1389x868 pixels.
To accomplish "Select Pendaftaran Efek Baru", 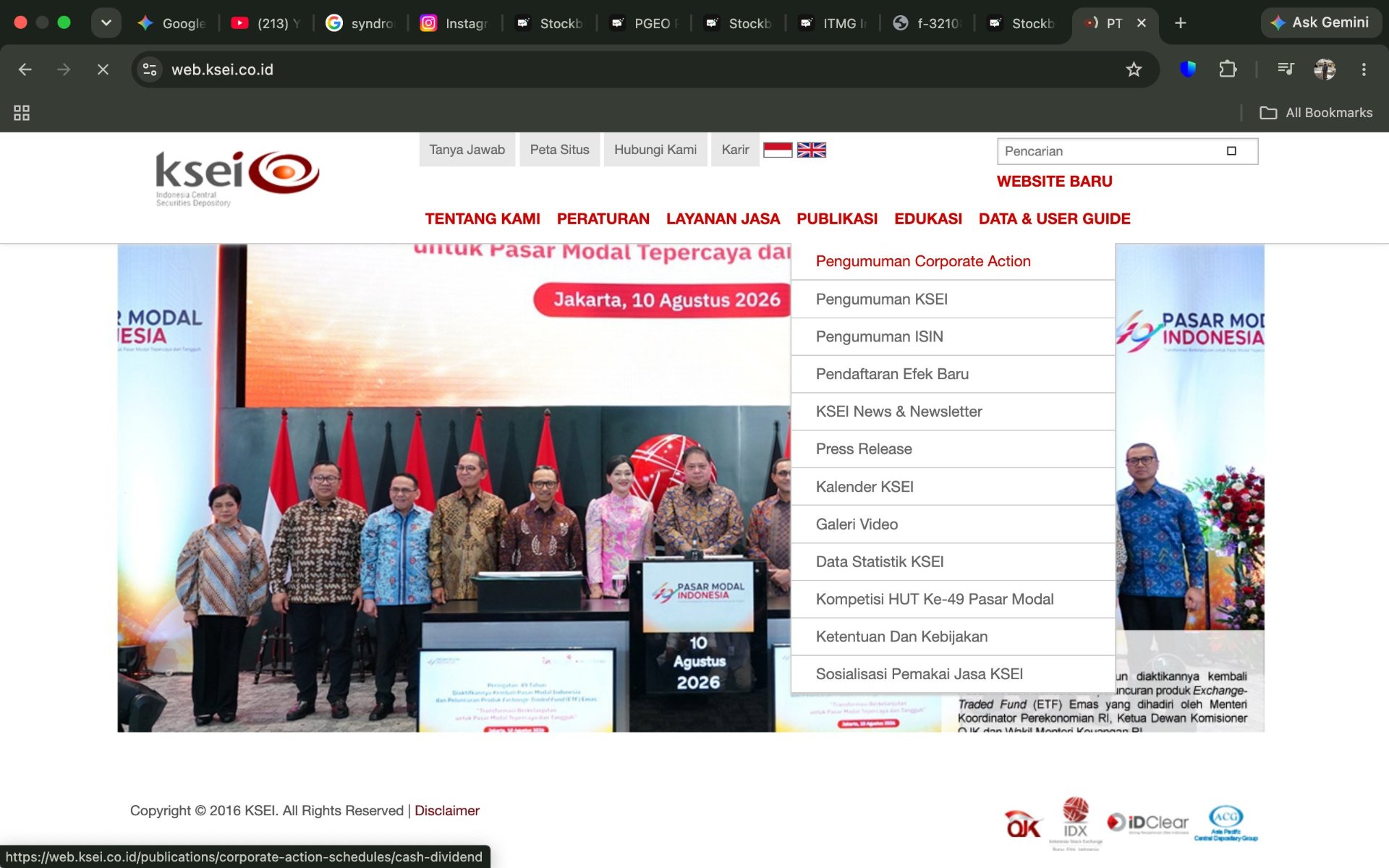I will 953,374.
